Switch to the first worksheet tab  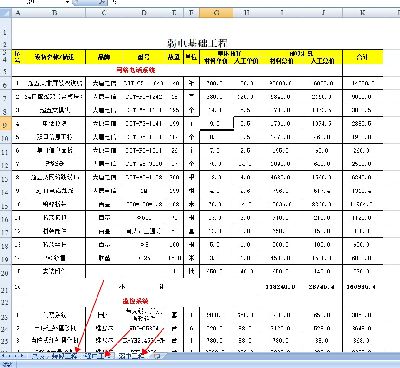tap(40, 356)
